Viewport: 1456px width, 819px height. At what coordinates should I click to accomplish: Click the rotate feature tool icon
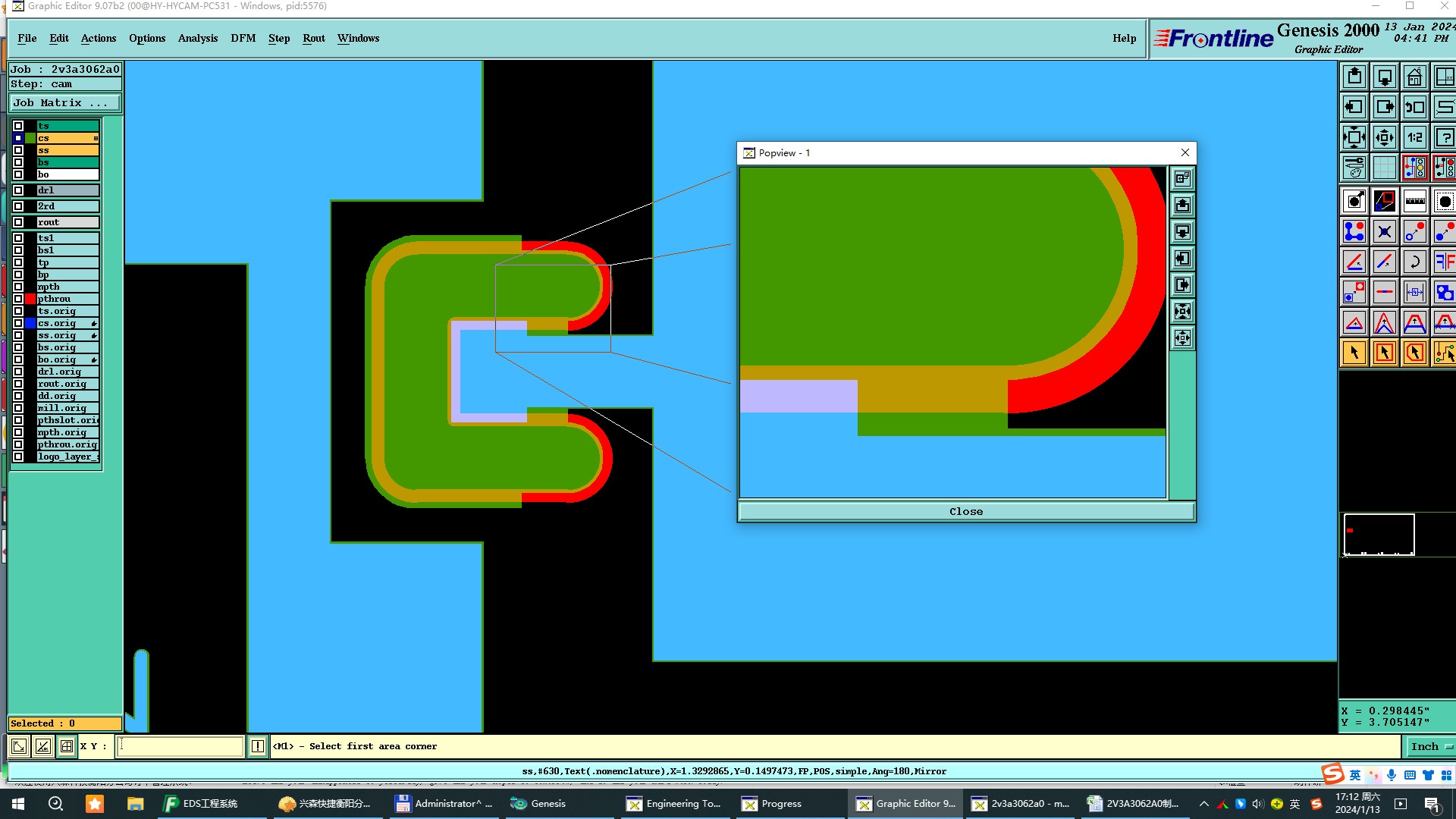[1414, 262]
